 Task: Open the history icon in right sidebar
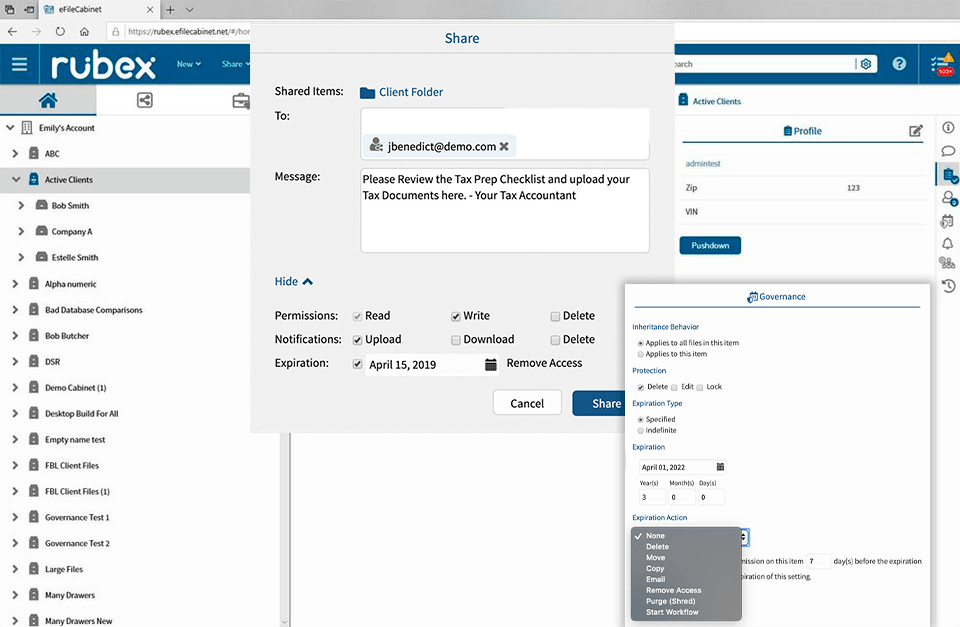point(947,286)
